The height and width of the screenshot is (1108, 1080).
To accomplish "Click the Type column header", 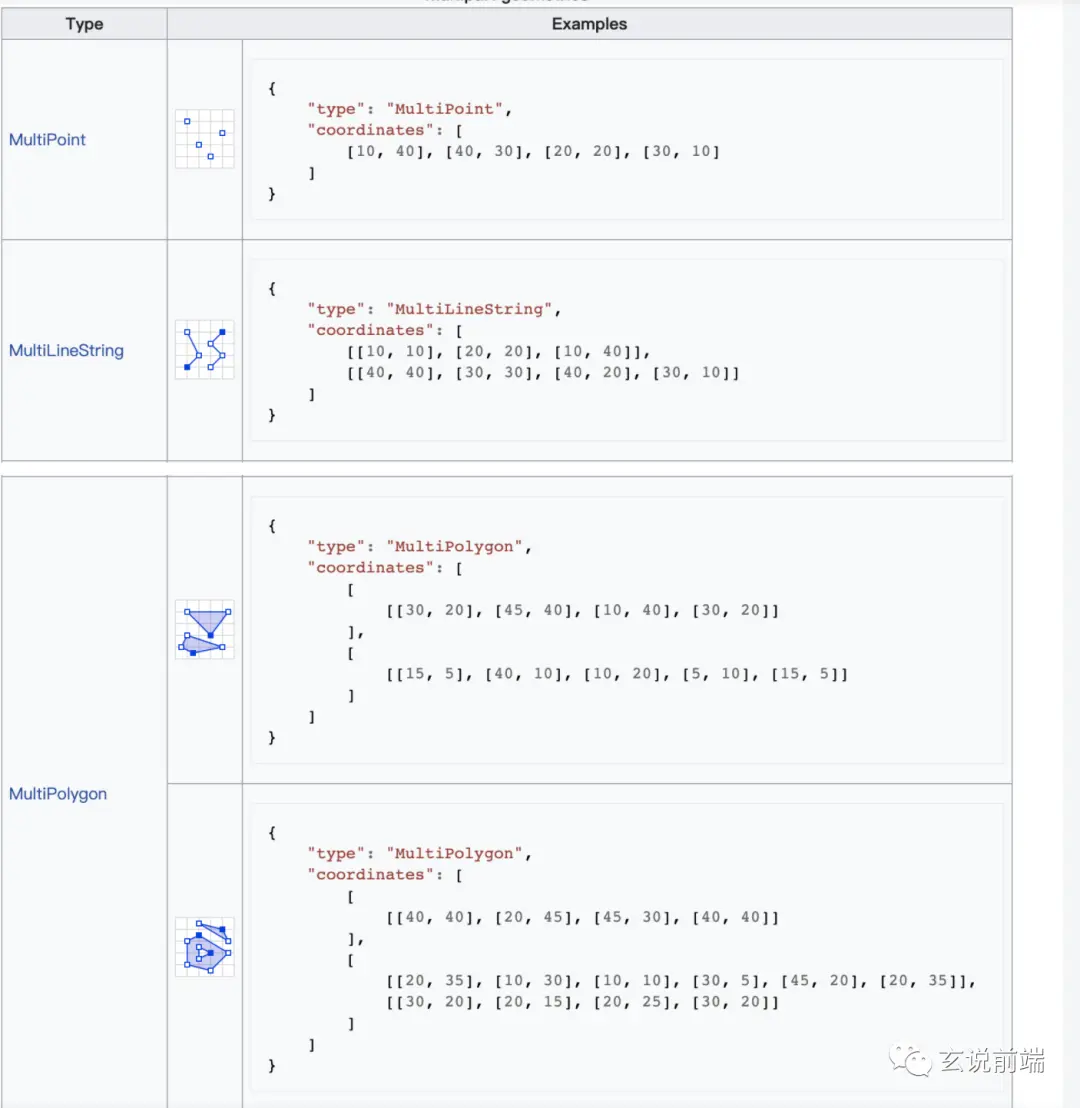I will tap(84, 24).
